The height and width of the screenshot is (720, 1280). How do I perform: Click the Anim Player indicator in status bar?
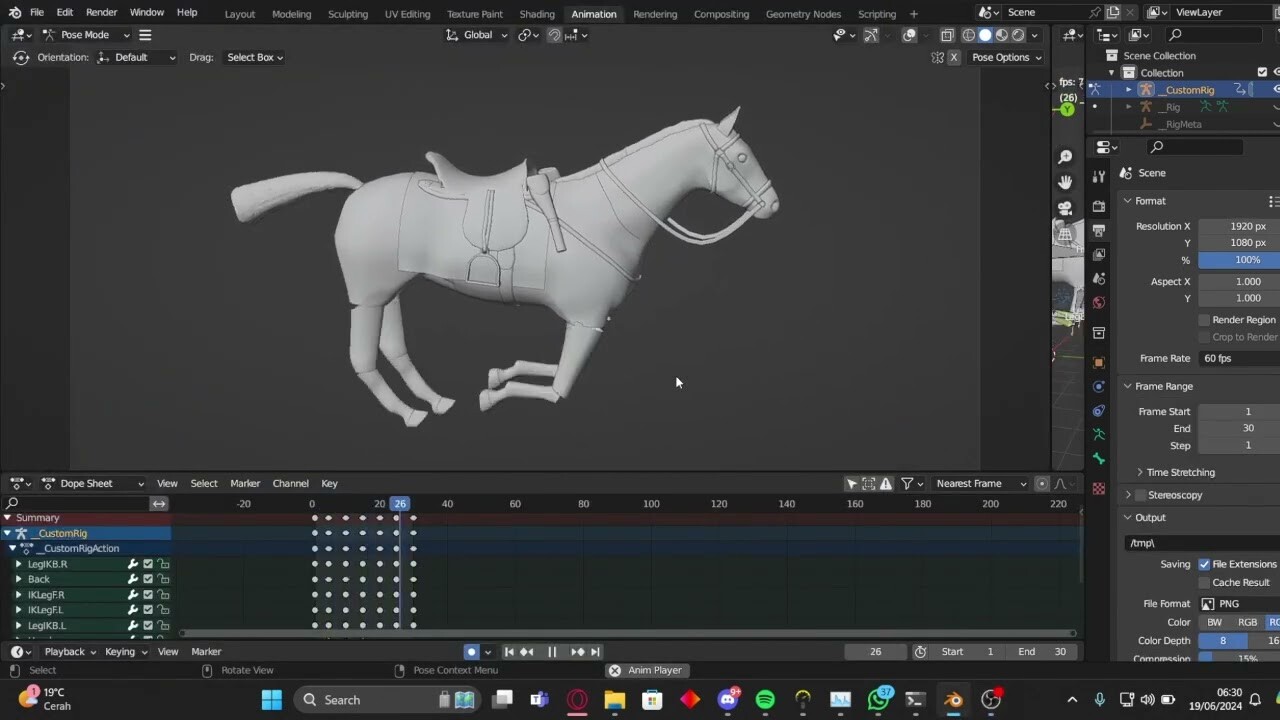tap(646, 670)
